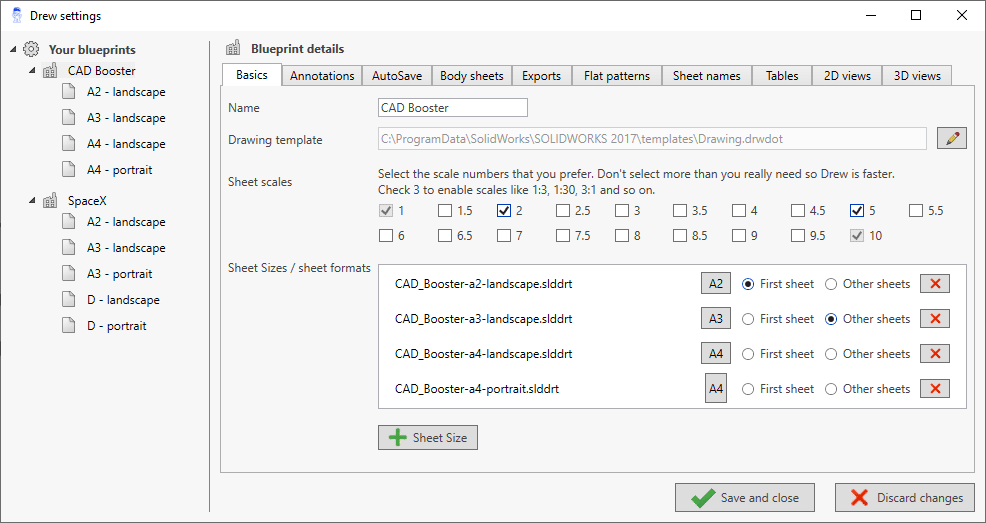Click page icon of D - portrait
This screenshot has height=523, width=986.
click(68, 326)
